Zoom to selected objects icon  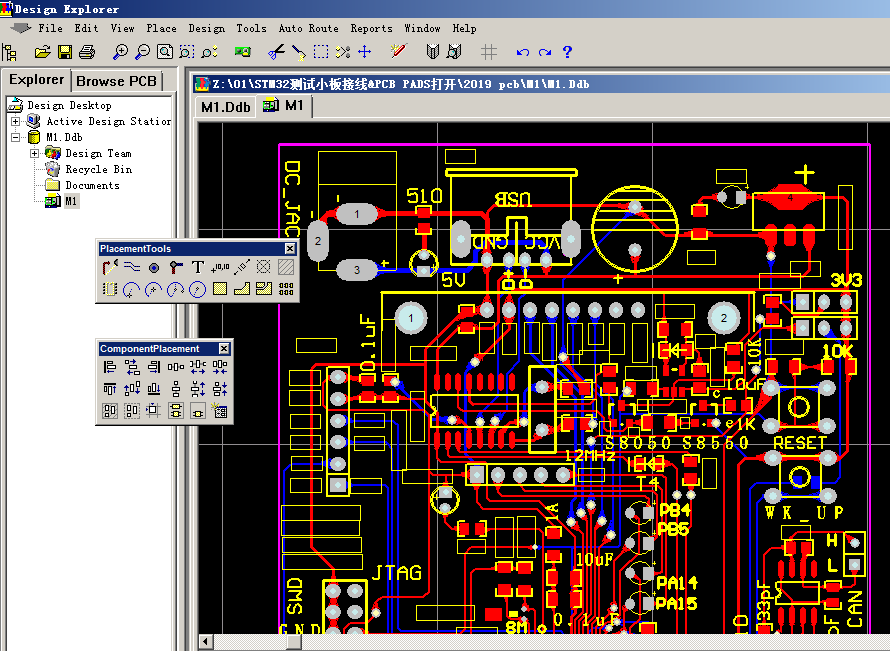pyautogui.click(x=209, y=52)
